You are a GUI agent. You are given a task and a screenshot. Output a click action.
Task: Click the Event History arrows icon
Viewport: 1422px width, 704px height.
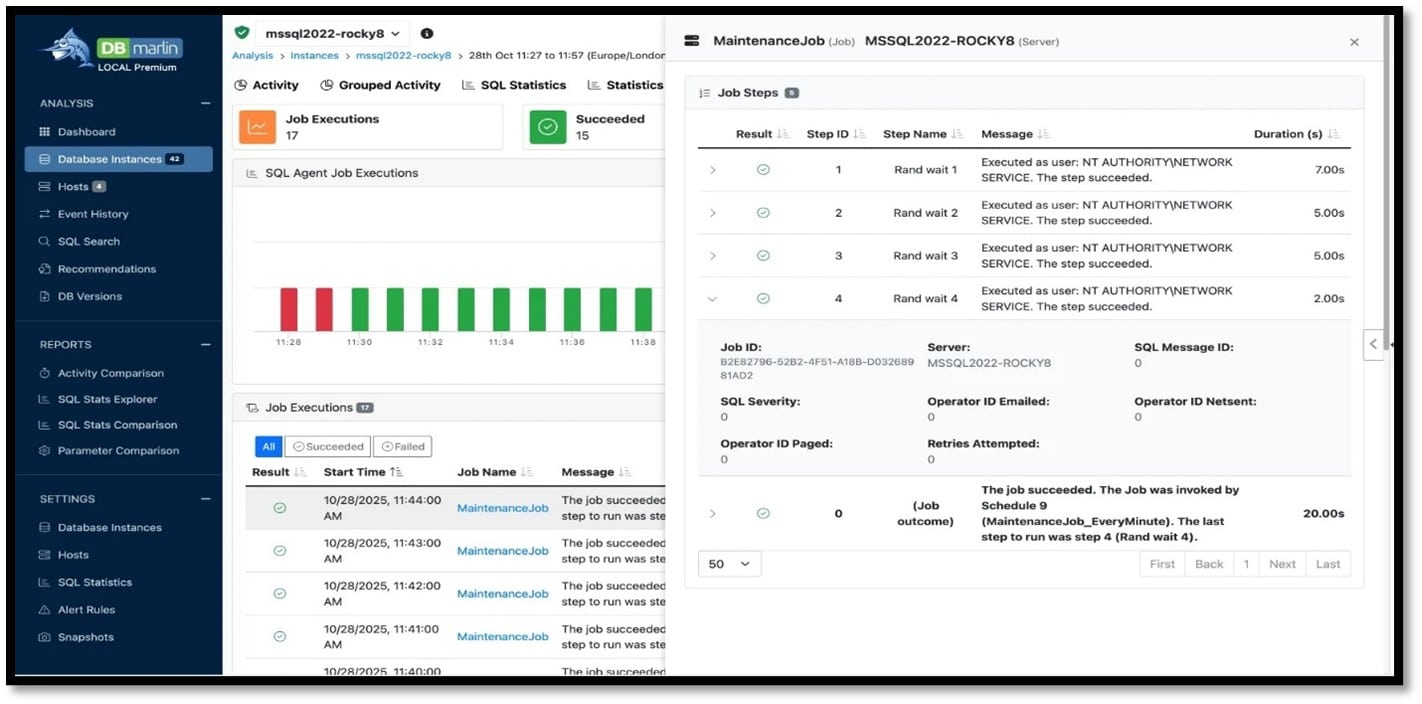[44, 214]
